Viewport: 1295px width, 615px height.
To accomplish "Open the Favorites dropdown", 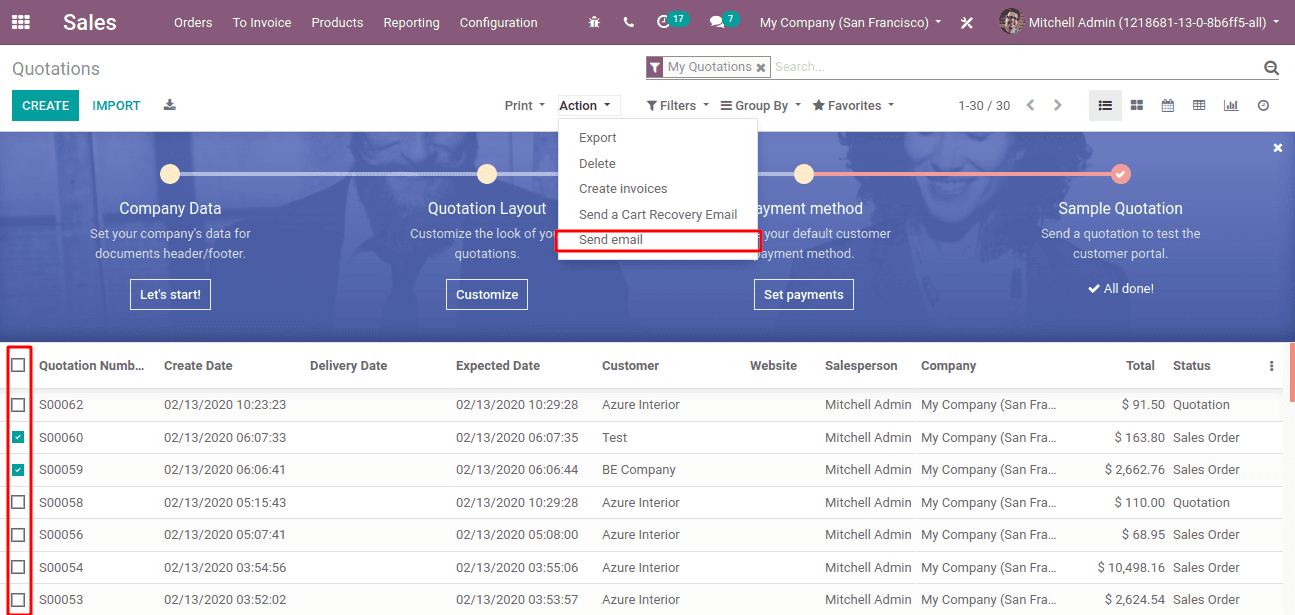I will click(x=853, y=105).
